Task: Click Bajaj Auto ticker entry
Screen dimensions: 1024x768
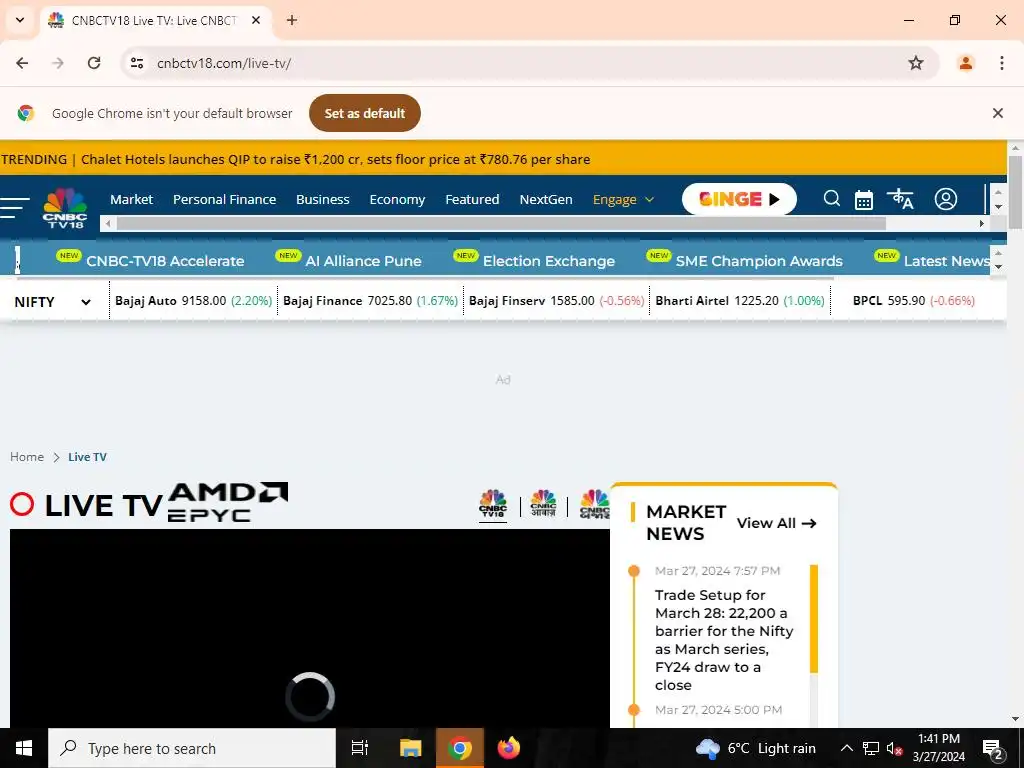Action: click(x=193, y=300)
